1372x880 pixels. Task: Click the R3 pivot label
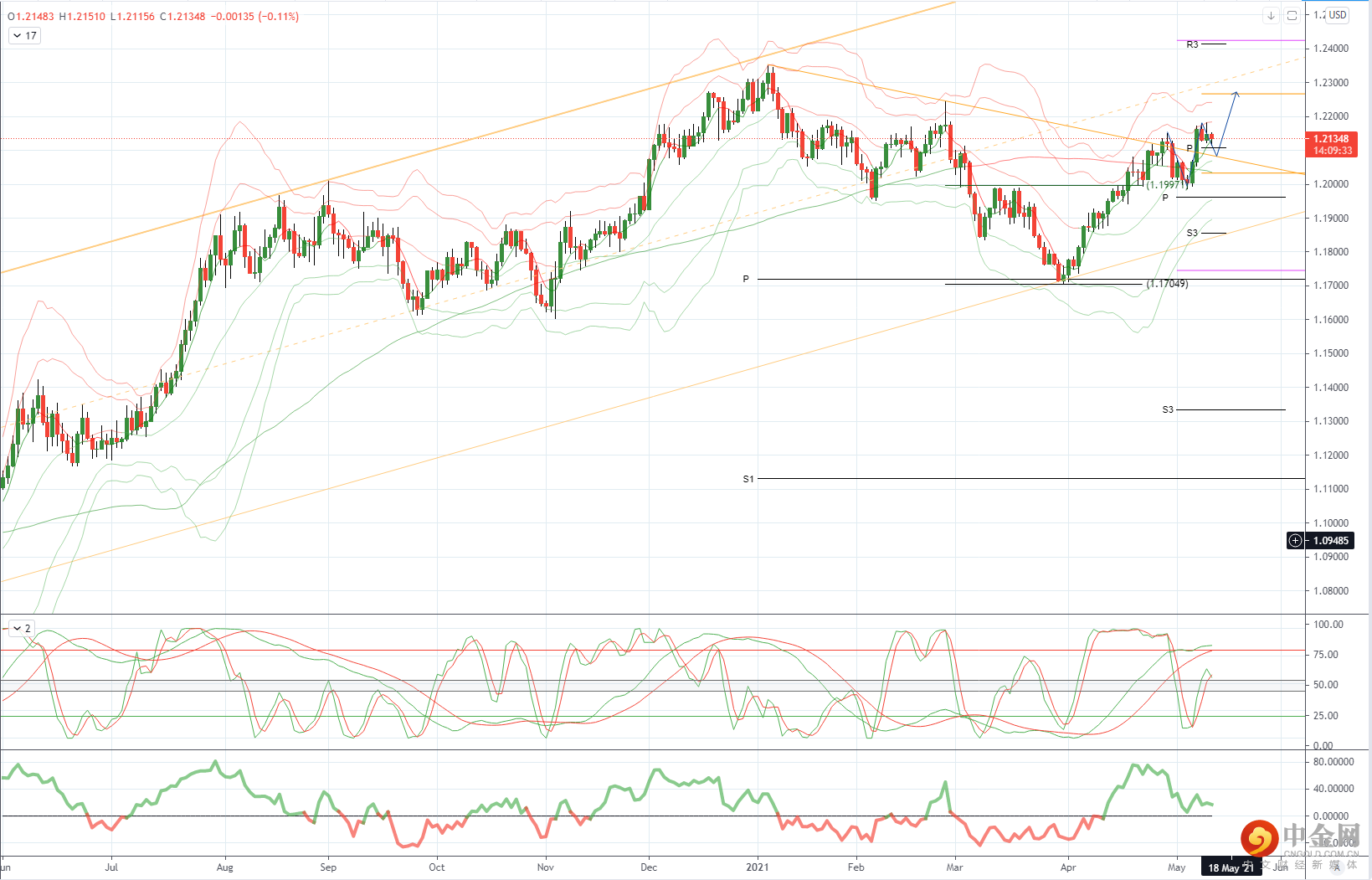pyautogui.click(x=1192, y=44)
